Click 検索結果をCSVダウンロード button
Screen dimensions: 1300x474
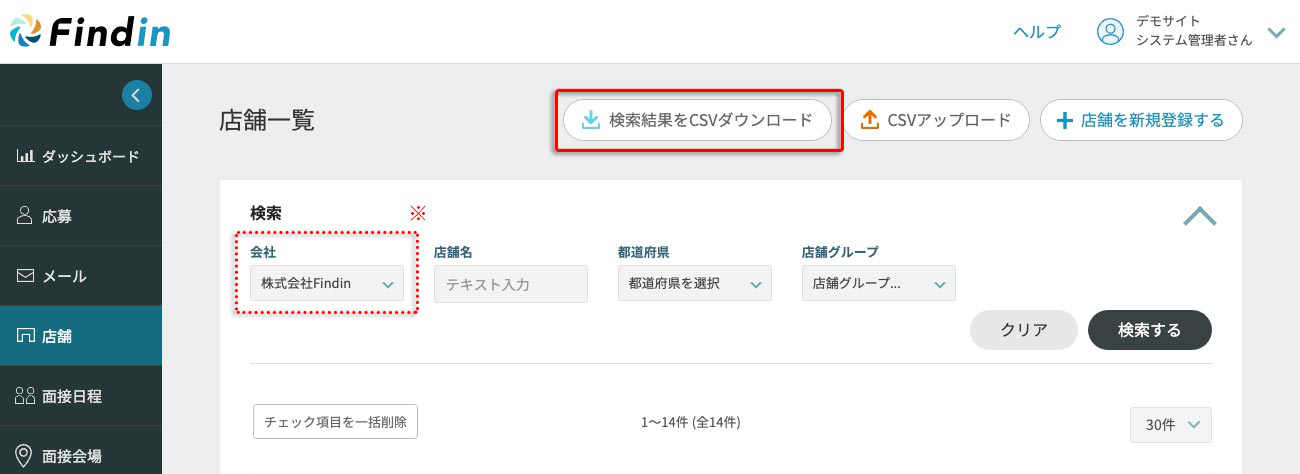[x=697, y=120]
